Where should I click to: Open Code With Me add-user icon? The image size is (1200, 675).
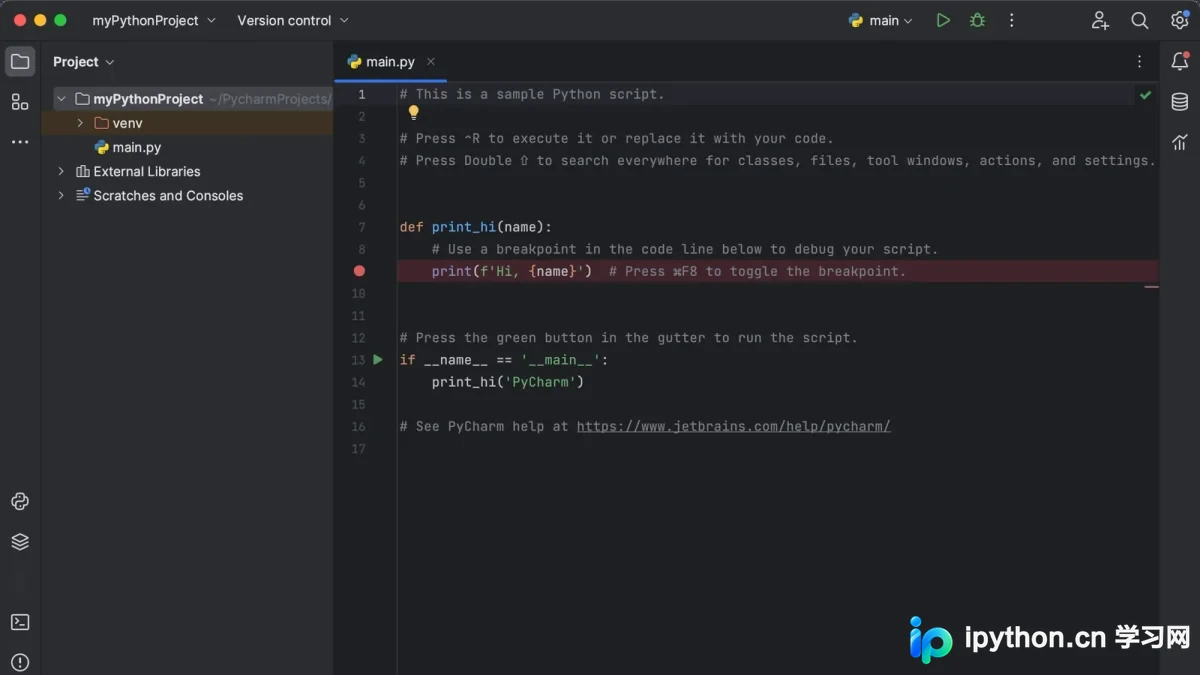1100,20
